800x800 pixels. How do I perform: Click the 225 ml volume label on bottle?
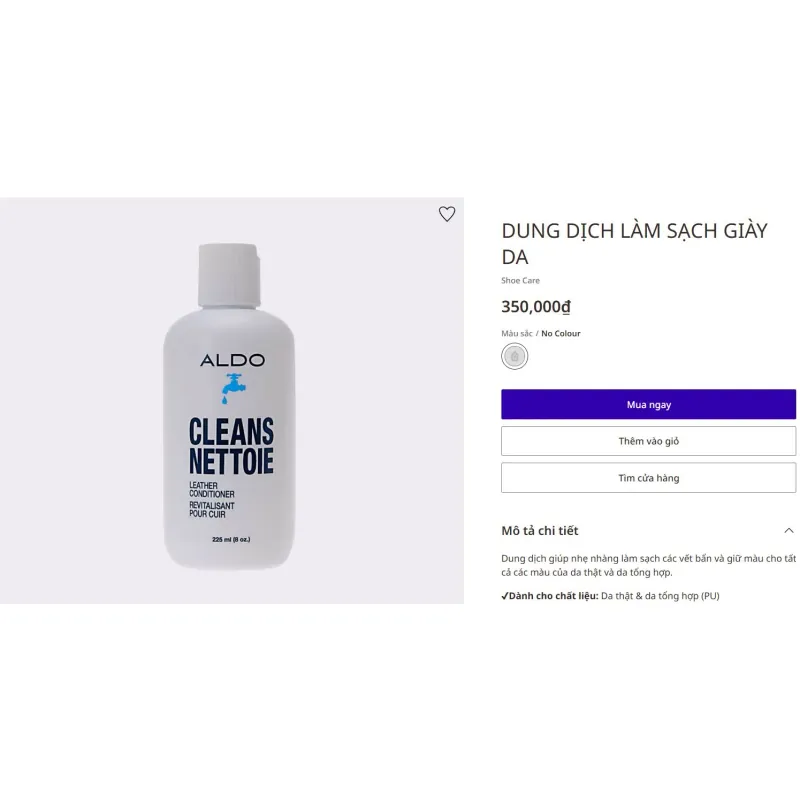231,539
